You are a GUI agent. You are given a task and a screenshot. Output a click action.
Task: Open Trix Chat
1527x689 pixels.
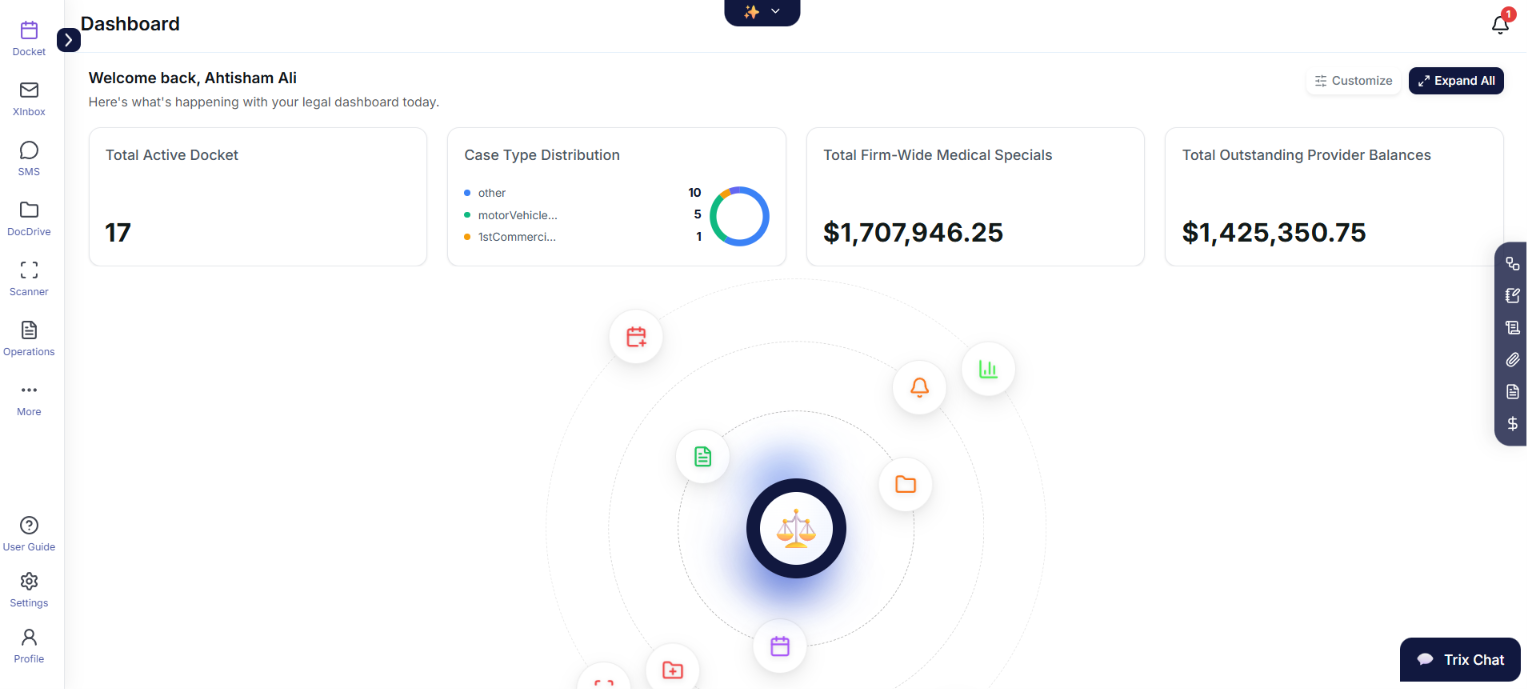pyautogui.click(x=1460, y=660)
